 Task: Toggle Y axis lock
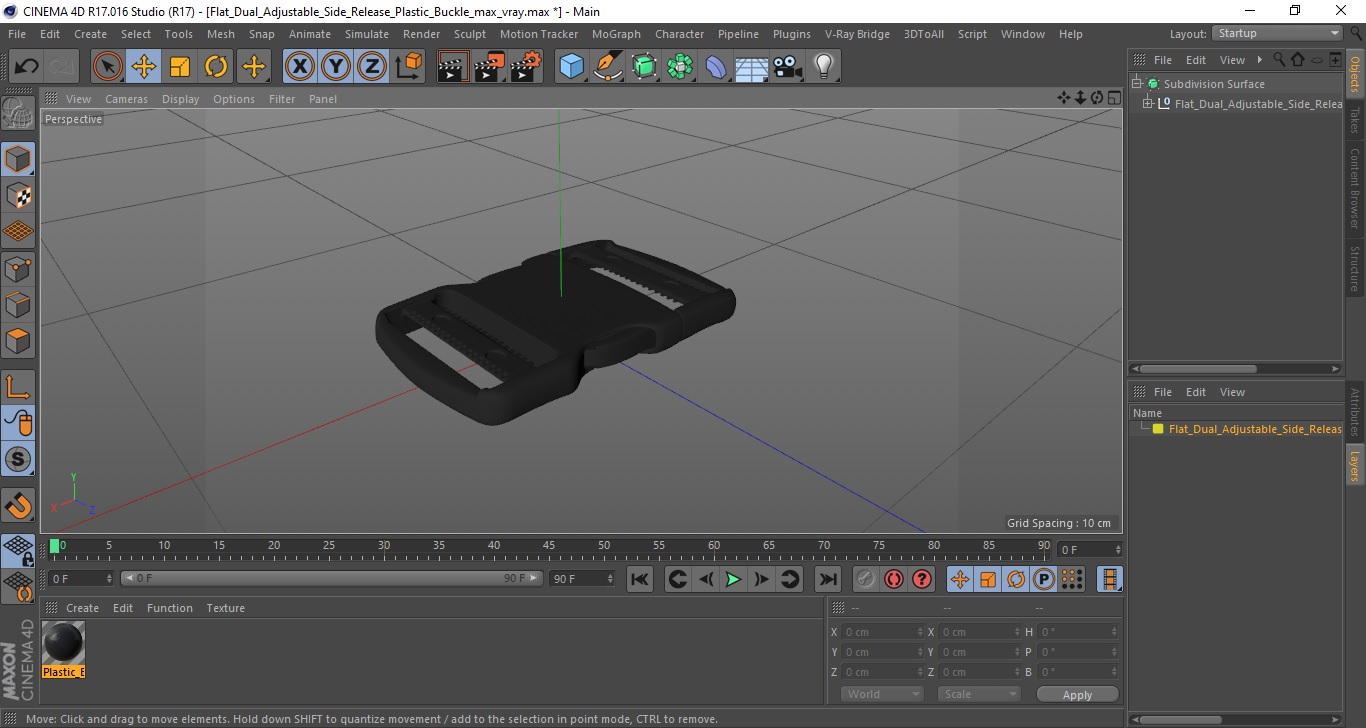(336, 67)
